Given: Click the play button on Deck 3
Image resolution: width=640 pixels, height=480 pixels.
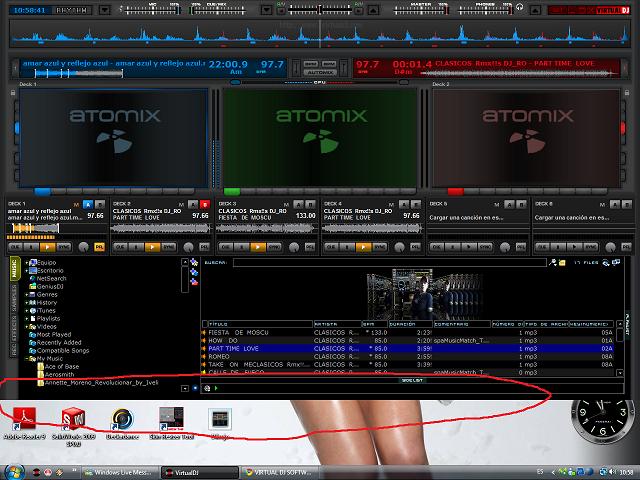Looking at the screenshot, I should click(258, 247).
